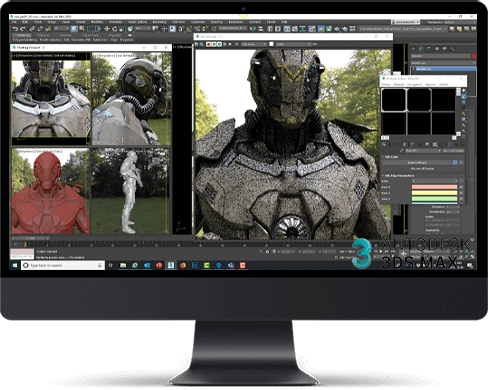Click the pink color swatch parameter

pyautogui.click(x=434, y=187)
